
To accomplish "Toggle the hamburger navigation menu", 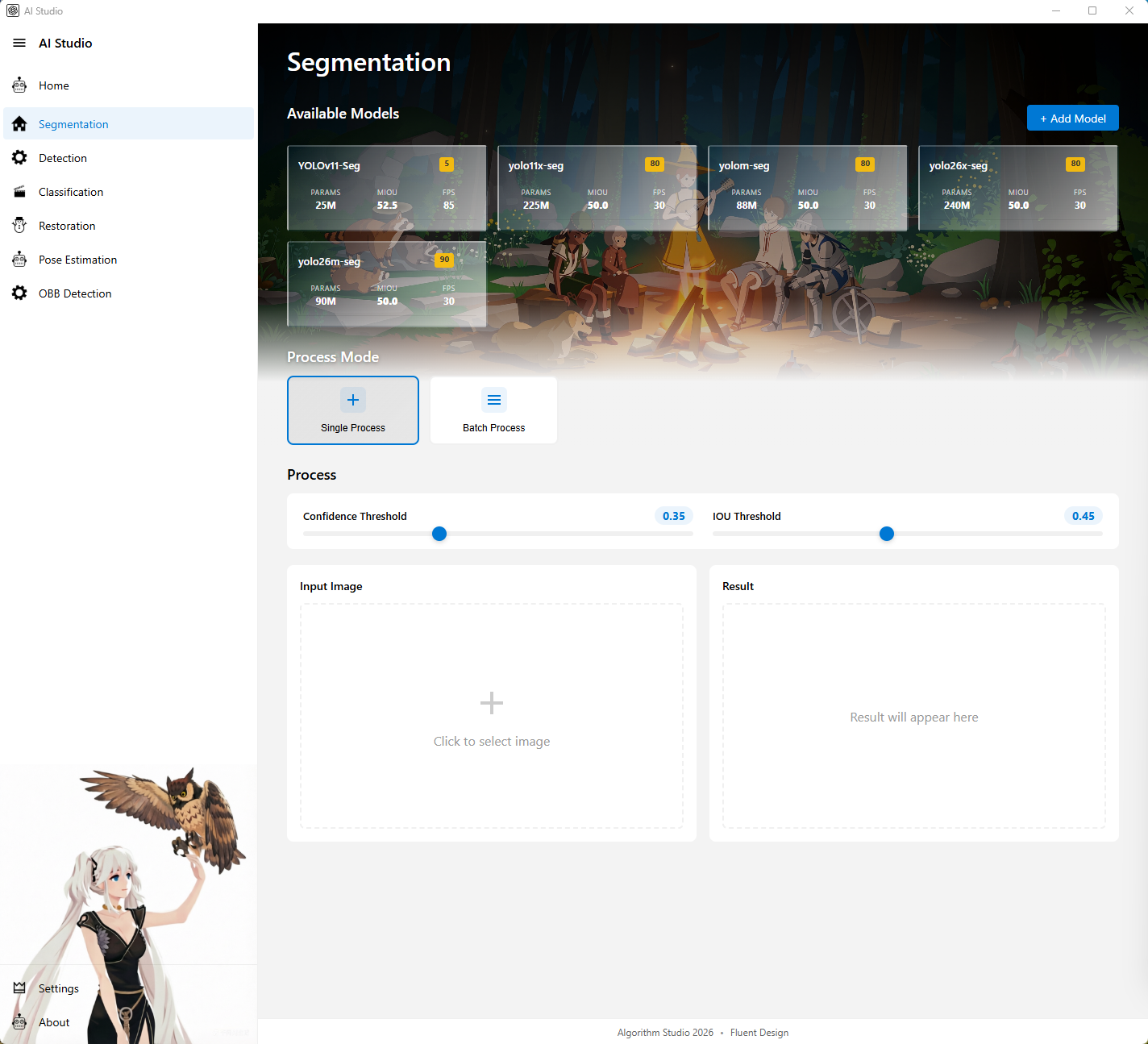I will [x=19, y=44].
